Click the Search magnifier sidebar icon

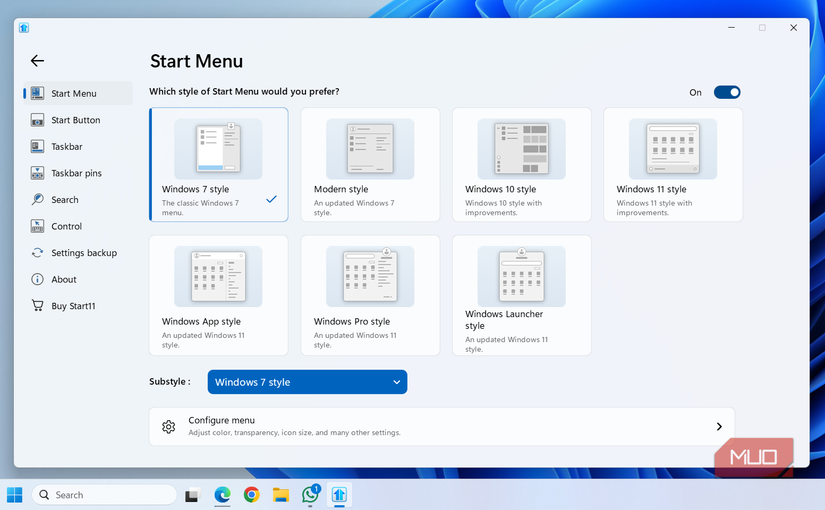37,199
